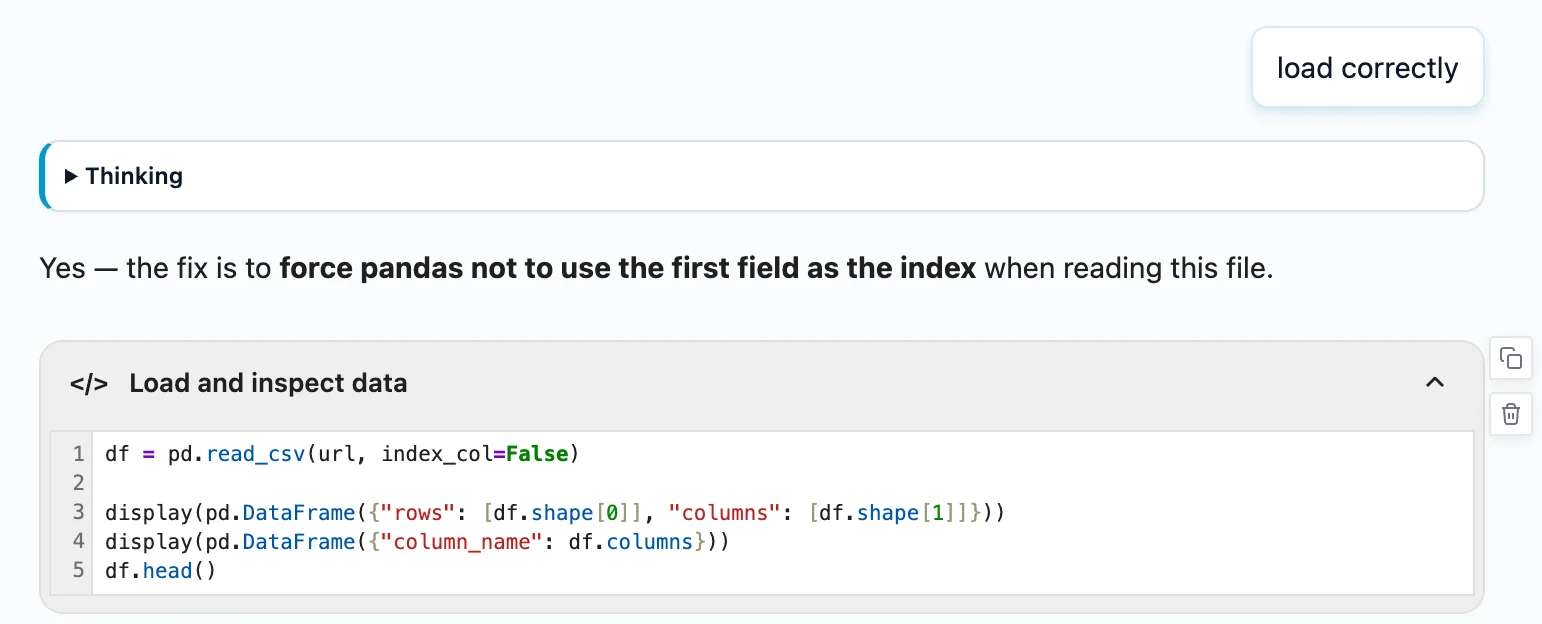
Task: Click the 'url' argument in read_csv
Action: (335, 454)
